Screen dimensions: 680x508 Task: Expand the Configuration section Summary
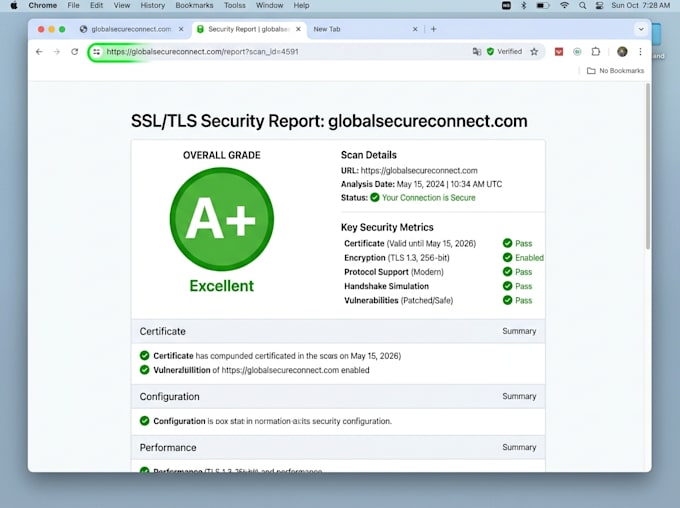pos(519,396)
